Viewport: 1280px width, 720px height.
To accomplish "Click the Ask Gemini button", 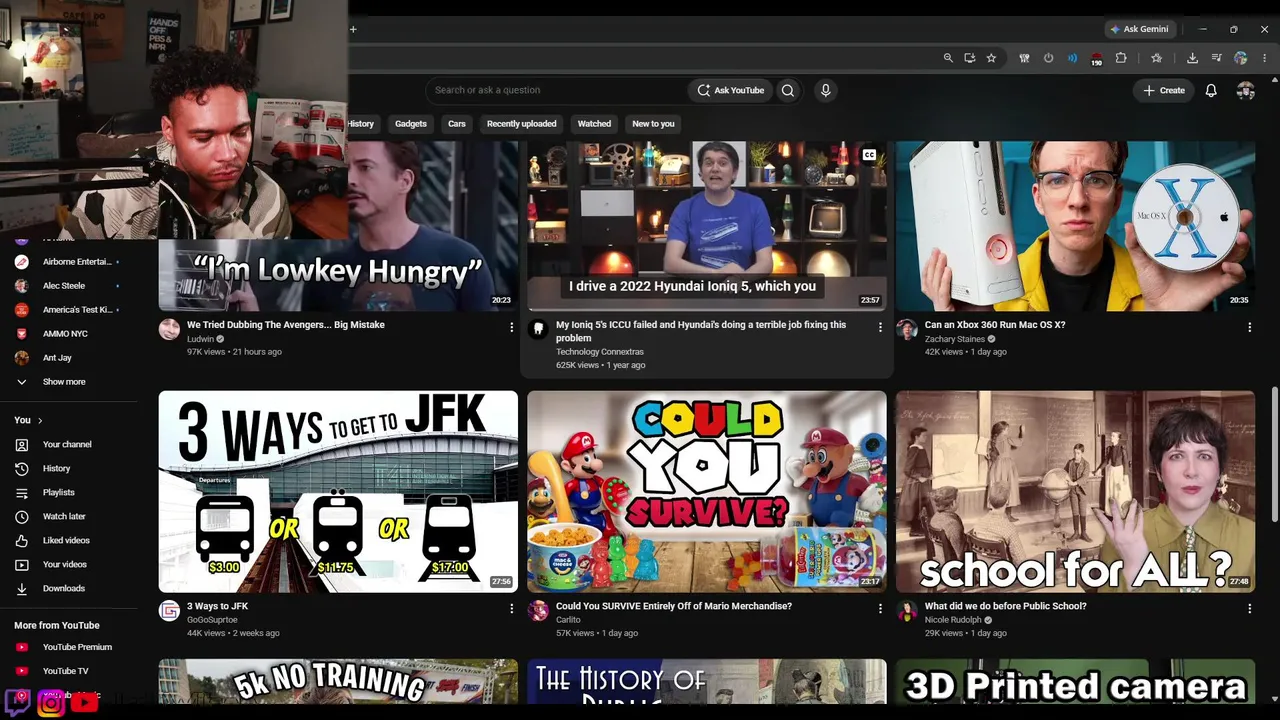I will click(1139, 29).
